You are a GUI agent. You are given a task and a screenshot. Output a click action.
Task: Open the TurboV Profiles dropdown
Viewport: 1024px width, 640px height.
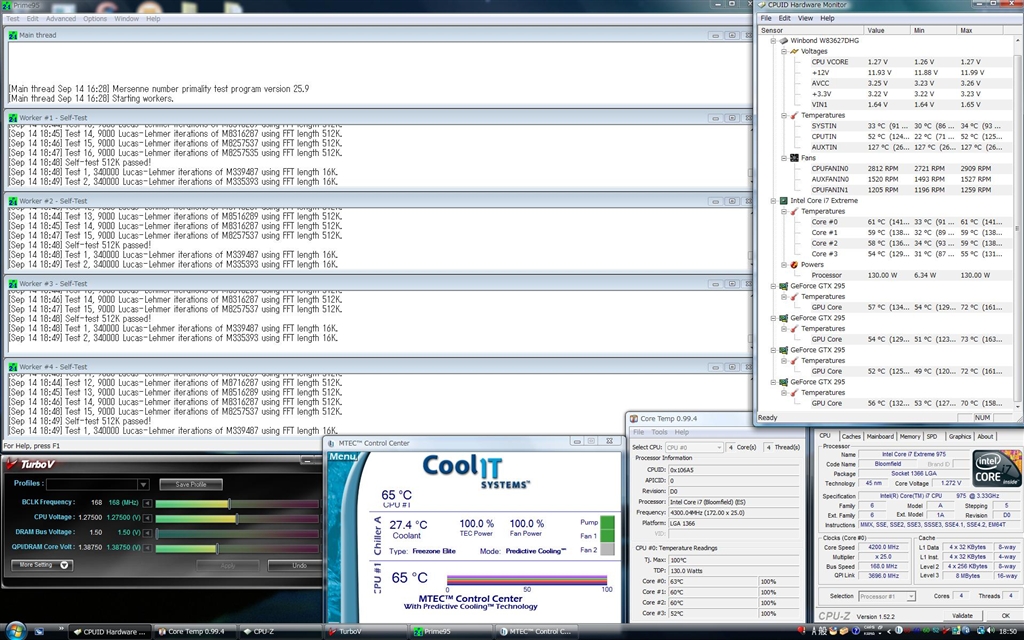click(x=143, y=485)
